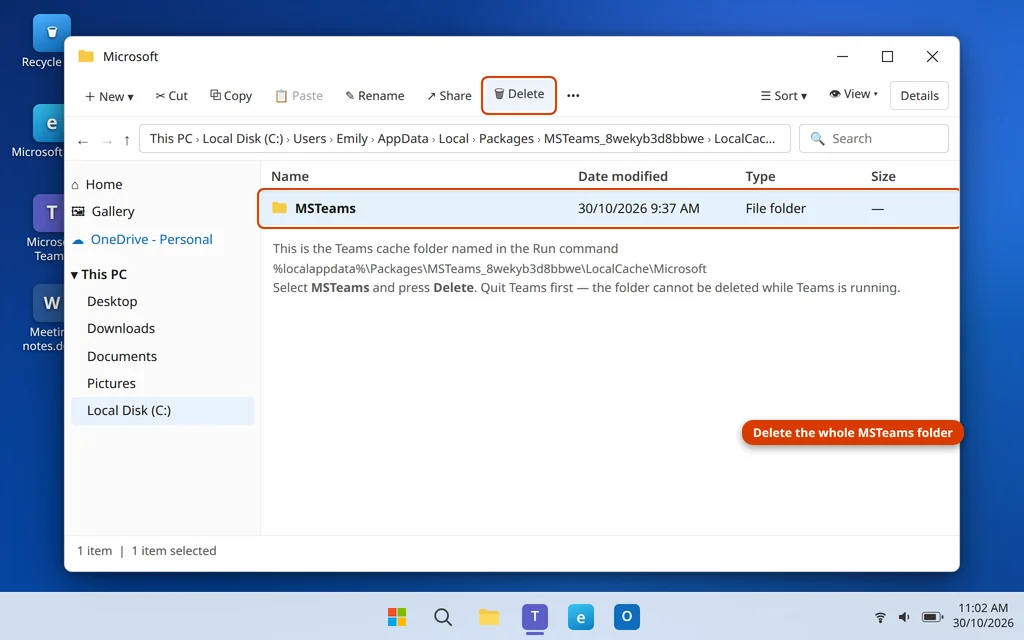
Task: Click Local Disk (C:) breadcrumb in address bar
Action: [243, 138]
